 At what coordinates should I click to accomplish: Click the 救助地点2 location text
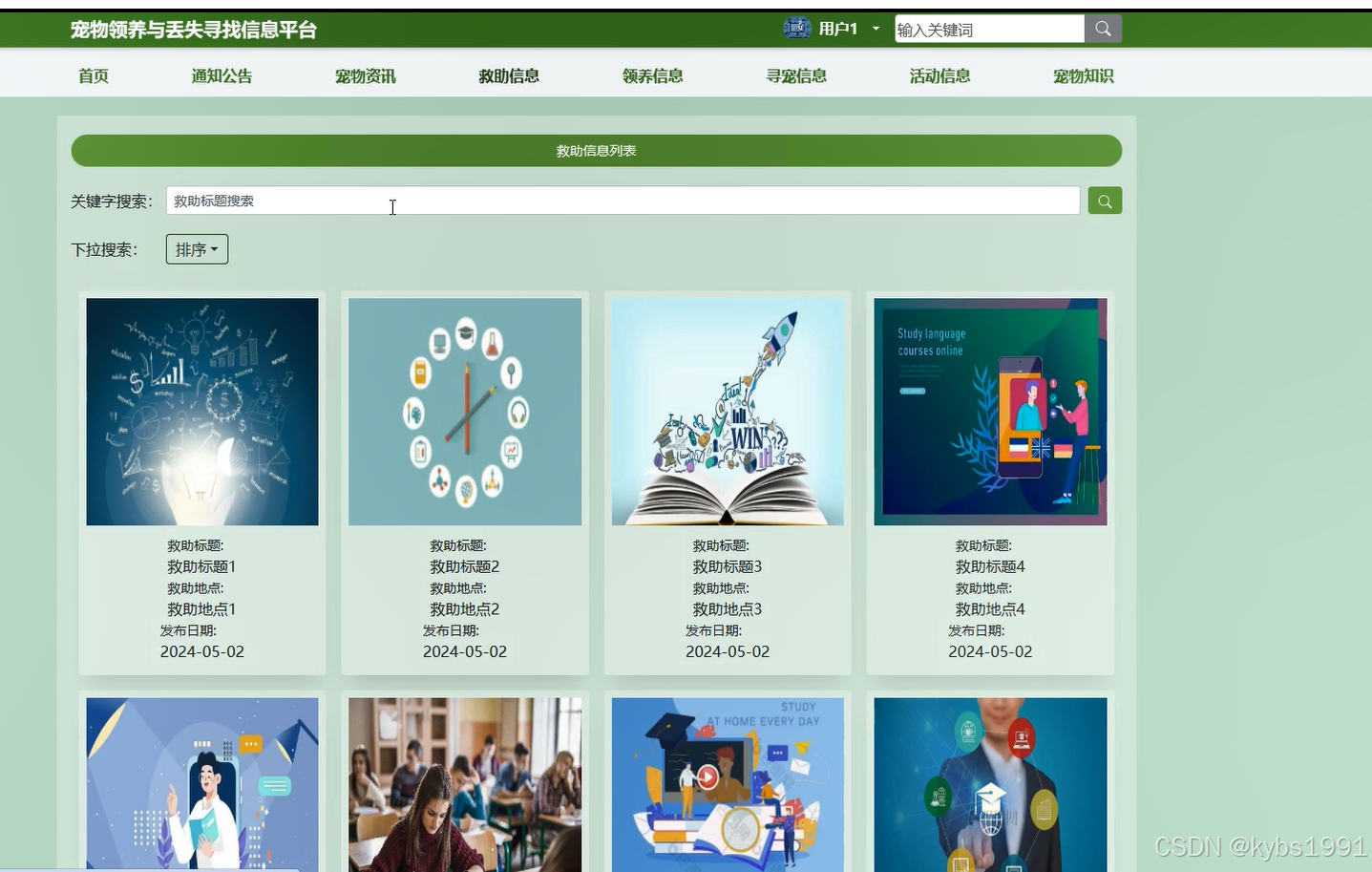click(x=465, y=608)
